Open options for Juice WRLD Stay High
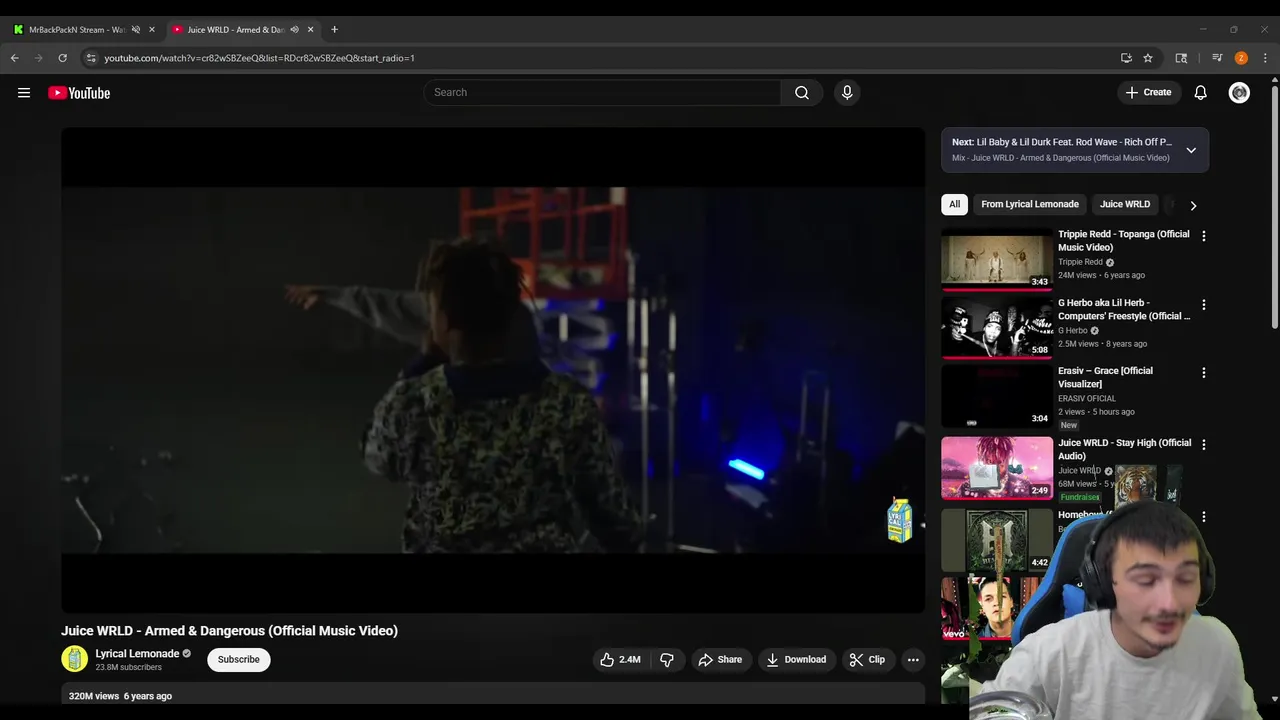 [x=1204, y=445]
